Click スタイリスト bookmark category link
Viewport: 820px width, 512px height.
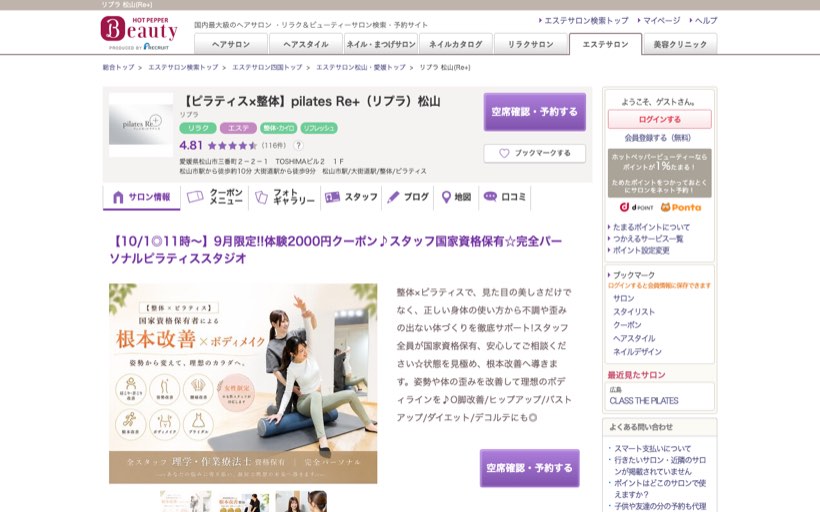point(634,312)
